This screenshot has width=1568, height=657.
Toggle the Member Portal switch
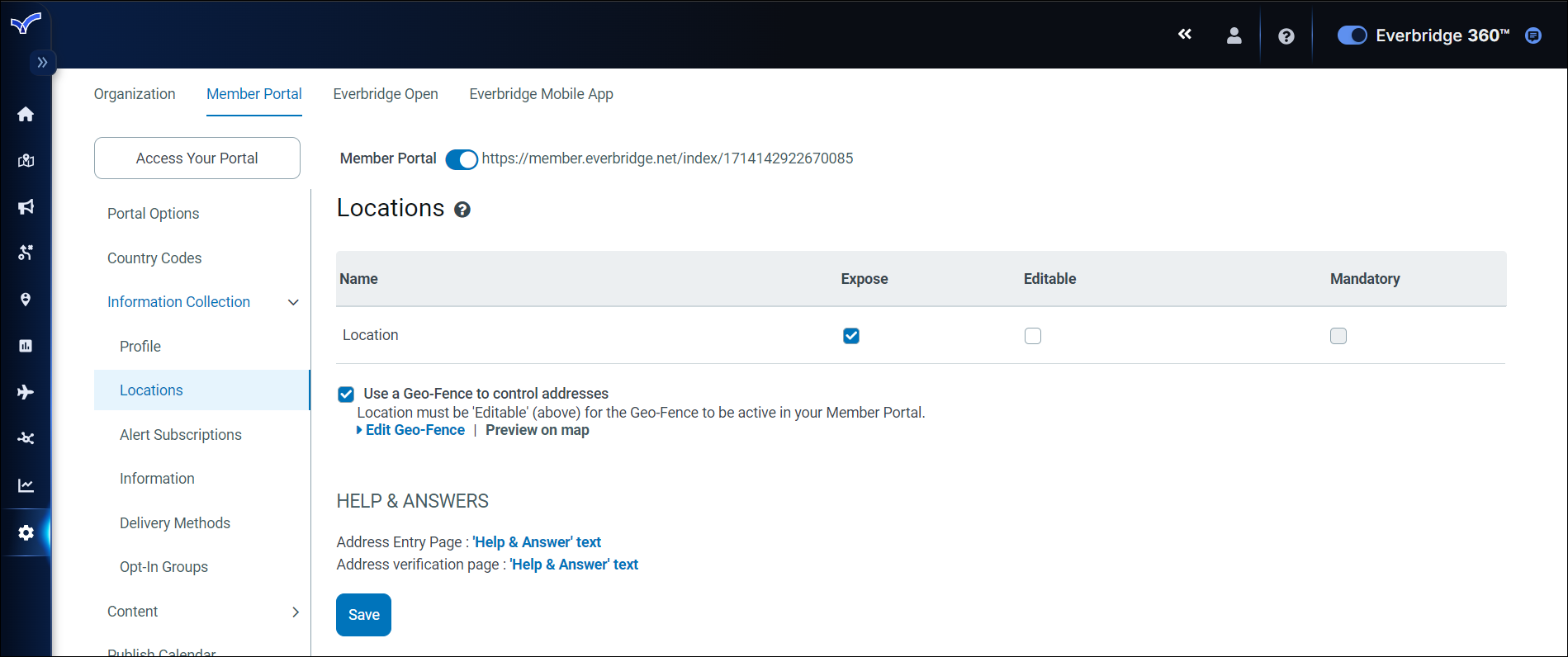click(462, 159)
